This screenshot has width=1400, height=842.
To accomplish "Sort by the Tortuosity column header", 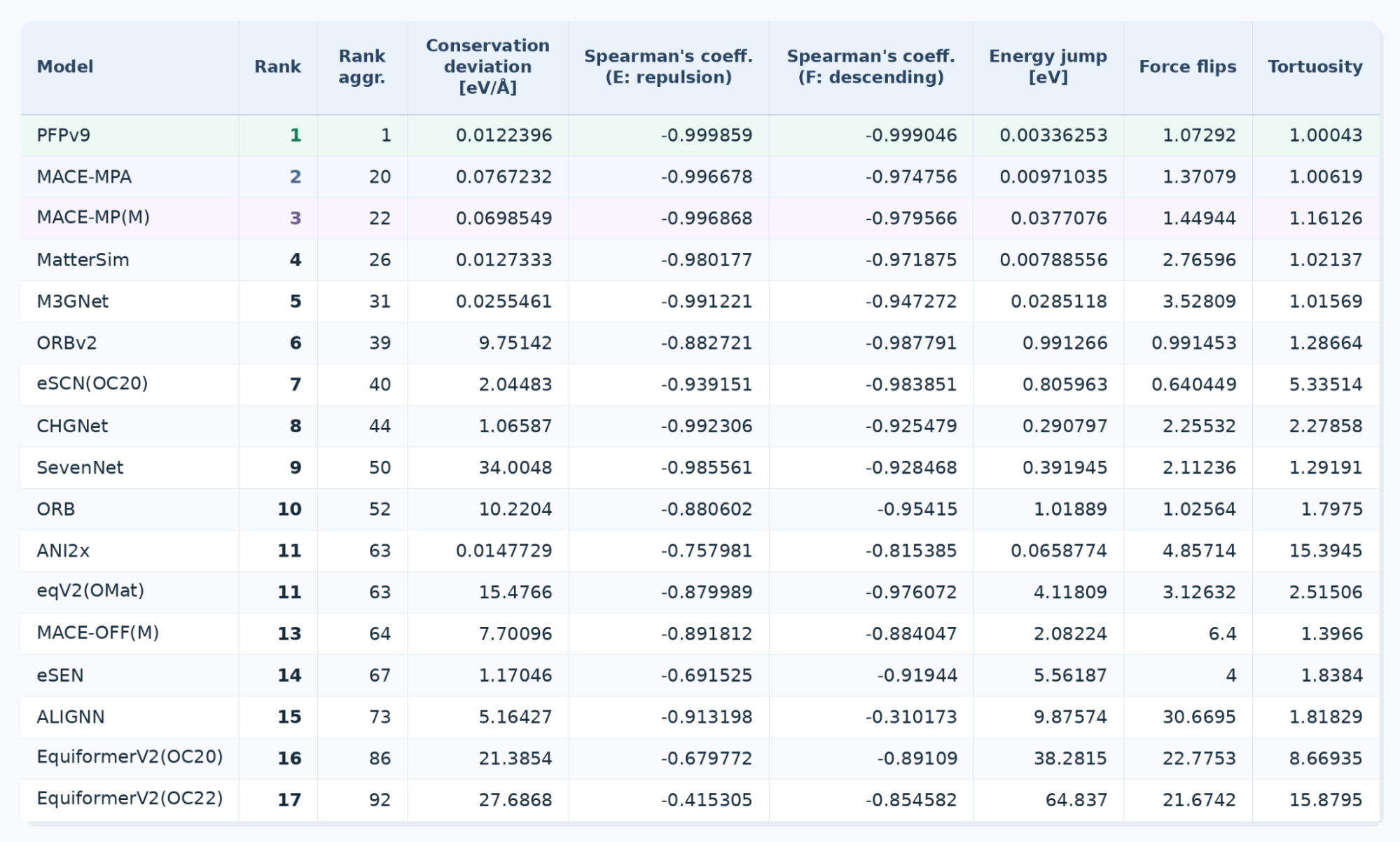I will [1315, 67].
